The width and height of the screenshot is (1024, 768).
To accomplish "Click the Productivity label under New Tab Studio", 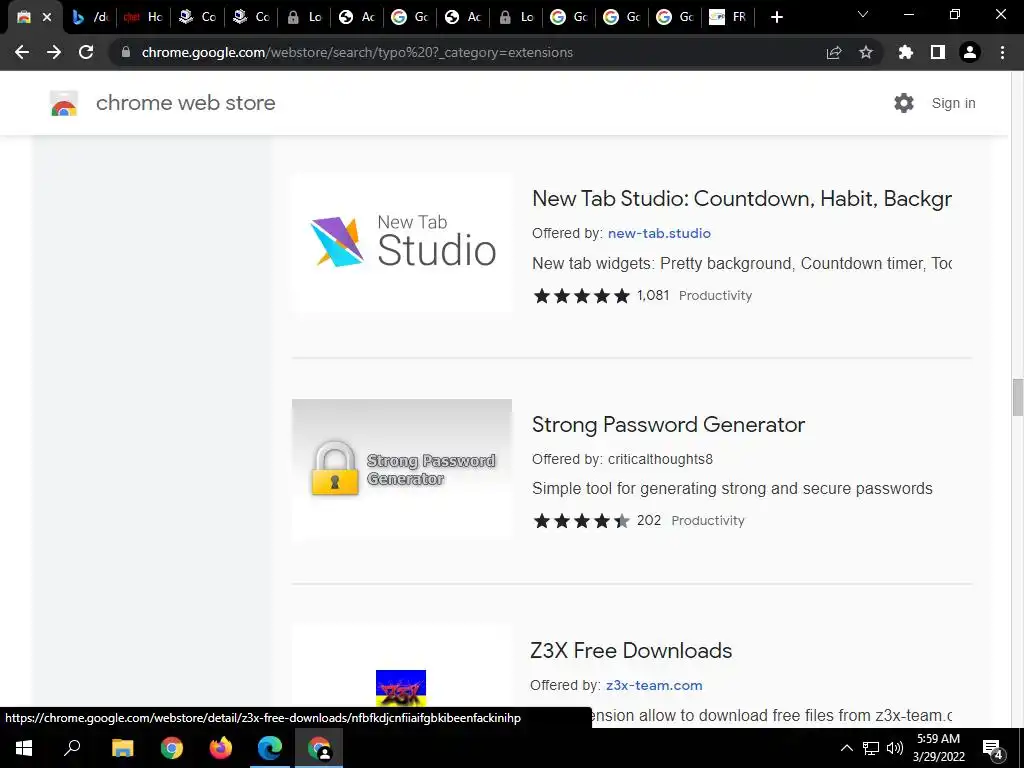I will [x=715, y=296].
